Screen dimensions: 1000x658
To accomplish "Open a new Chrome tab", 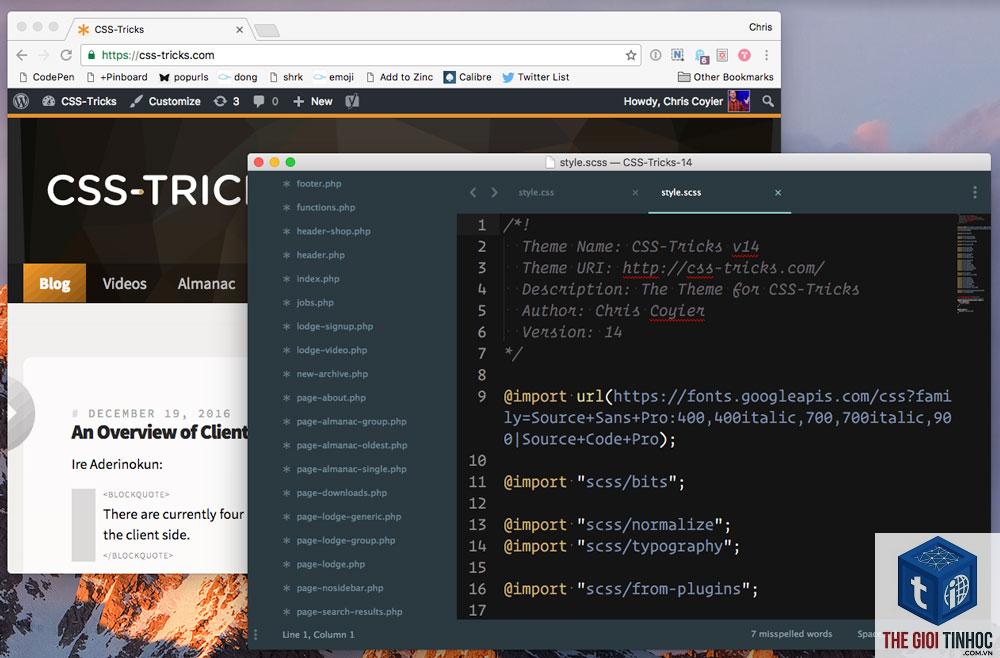I will coord(267,30).
